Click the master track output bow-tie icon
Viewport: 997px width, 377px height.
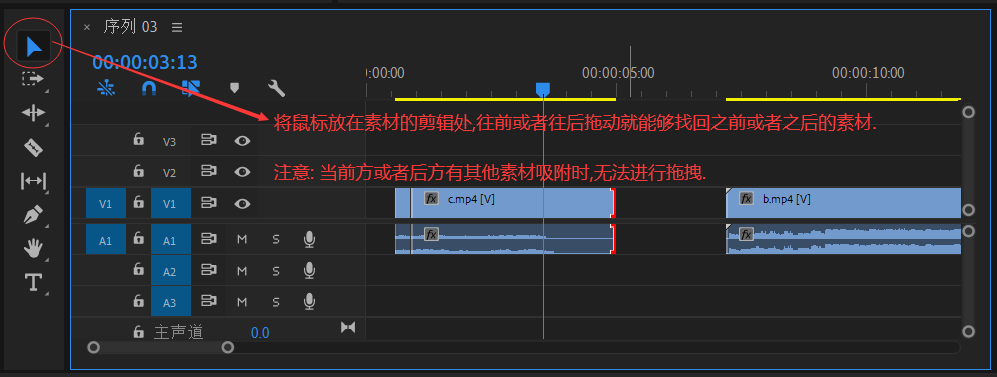(x=348, y=327)
